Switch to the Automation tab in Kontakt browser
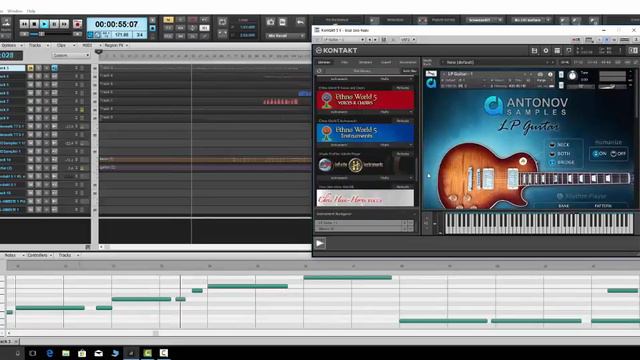Image resolution: width=640 pixels, height=360 pixels. click(x=408, y=62)
